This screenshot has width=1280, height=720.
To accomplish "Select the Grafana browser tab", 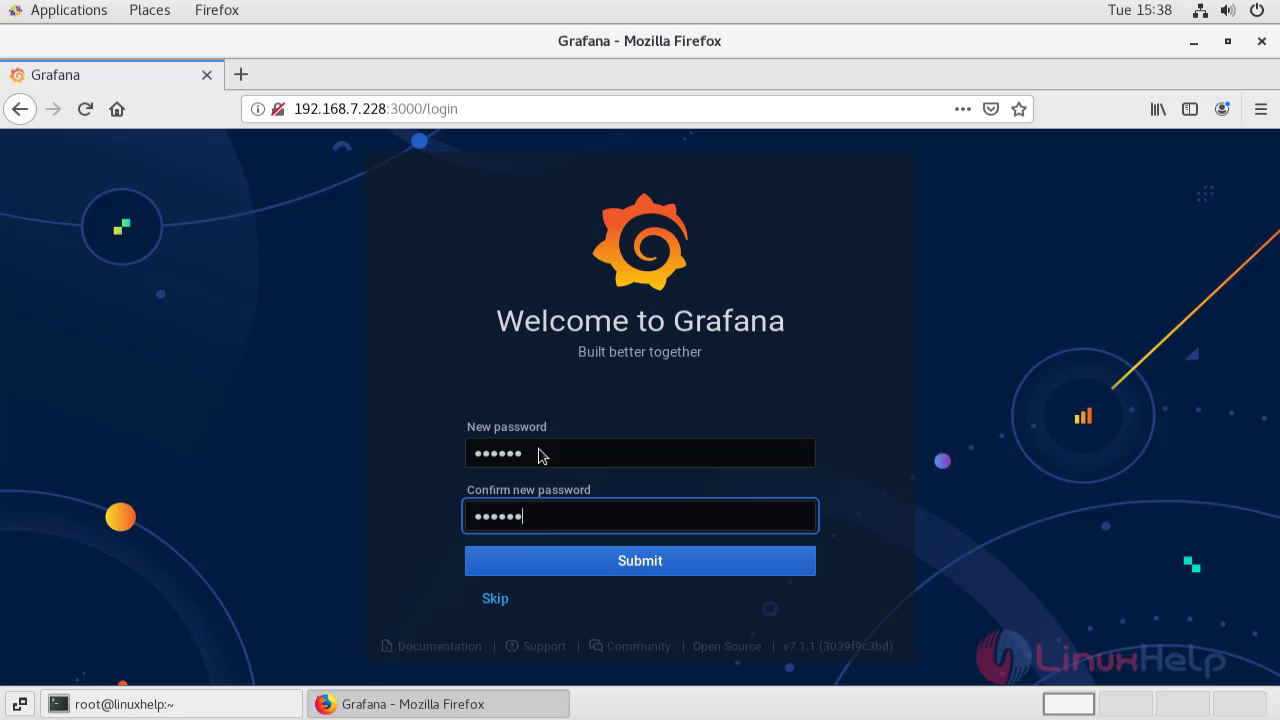I will [x=111, y=75].
